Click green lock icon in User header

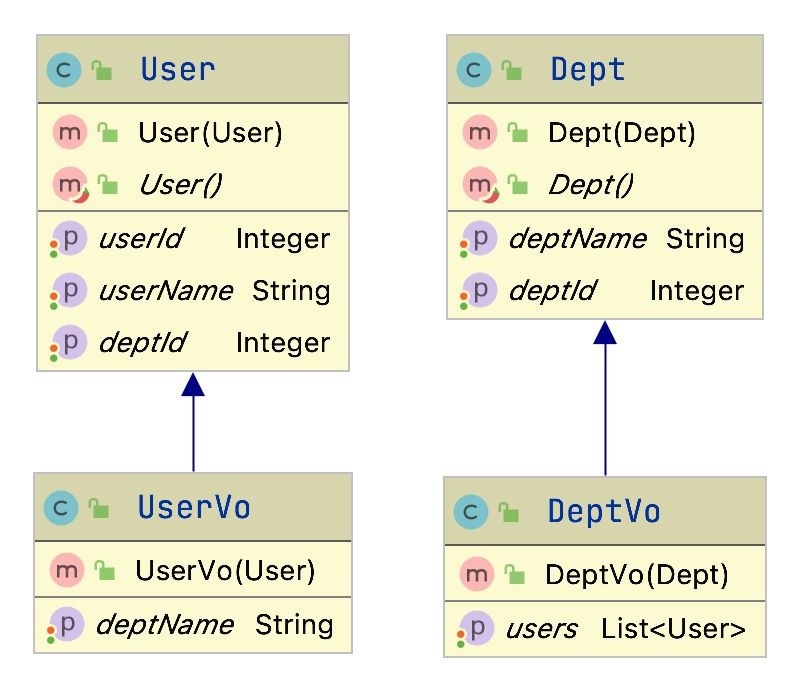(102, 69)
